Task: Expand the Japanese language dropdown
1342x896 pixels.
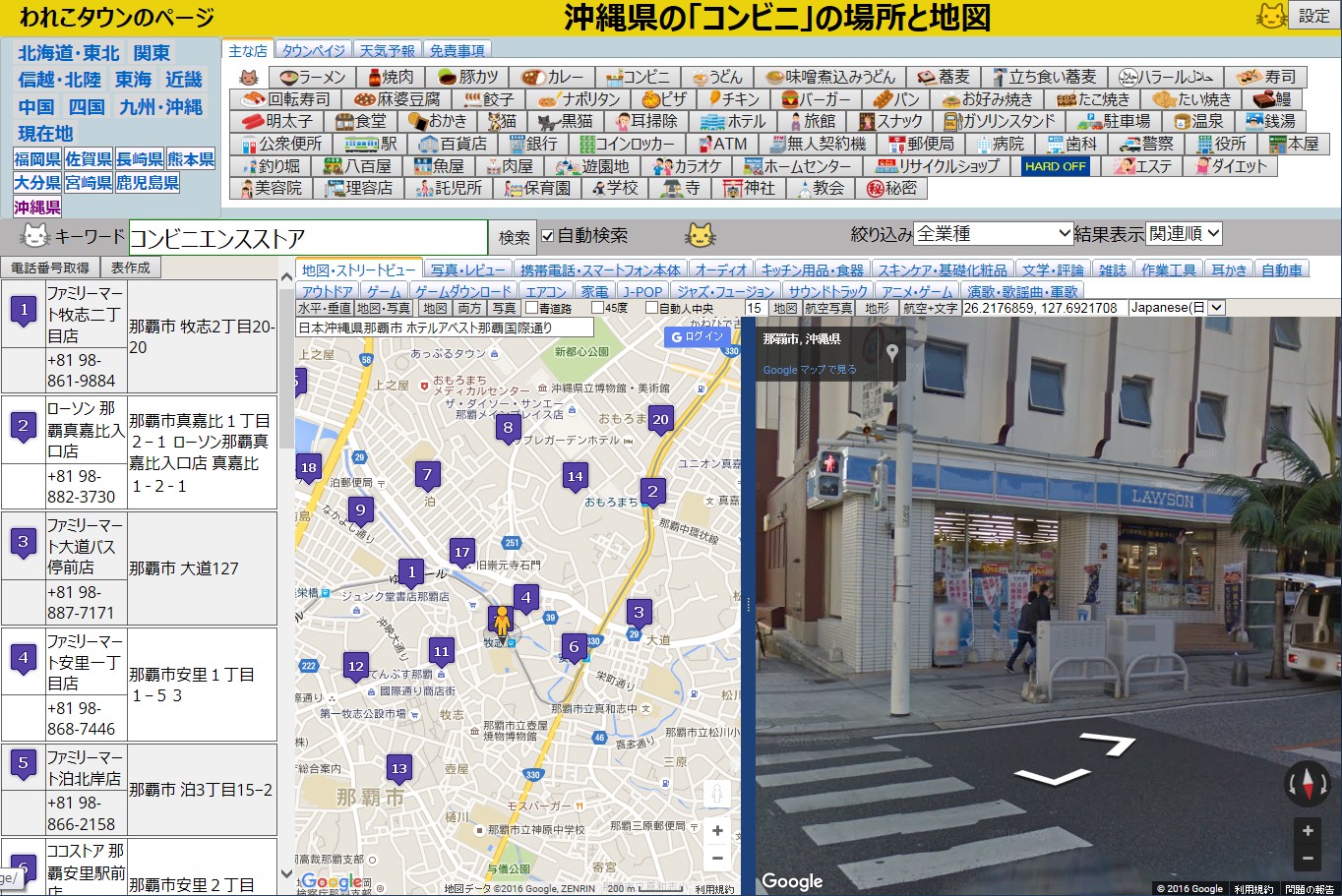Action: (1177, 308)
